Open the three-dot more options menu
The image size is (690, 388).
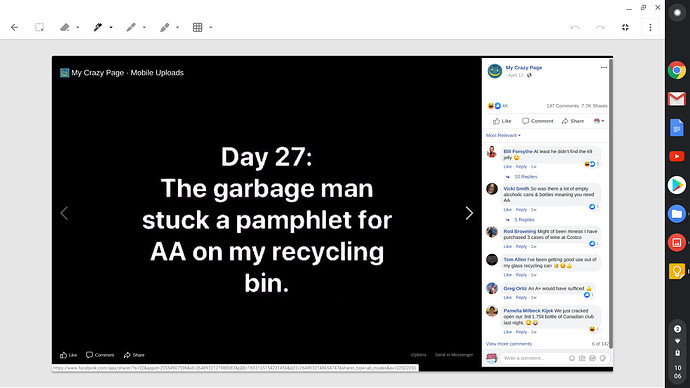650,27
